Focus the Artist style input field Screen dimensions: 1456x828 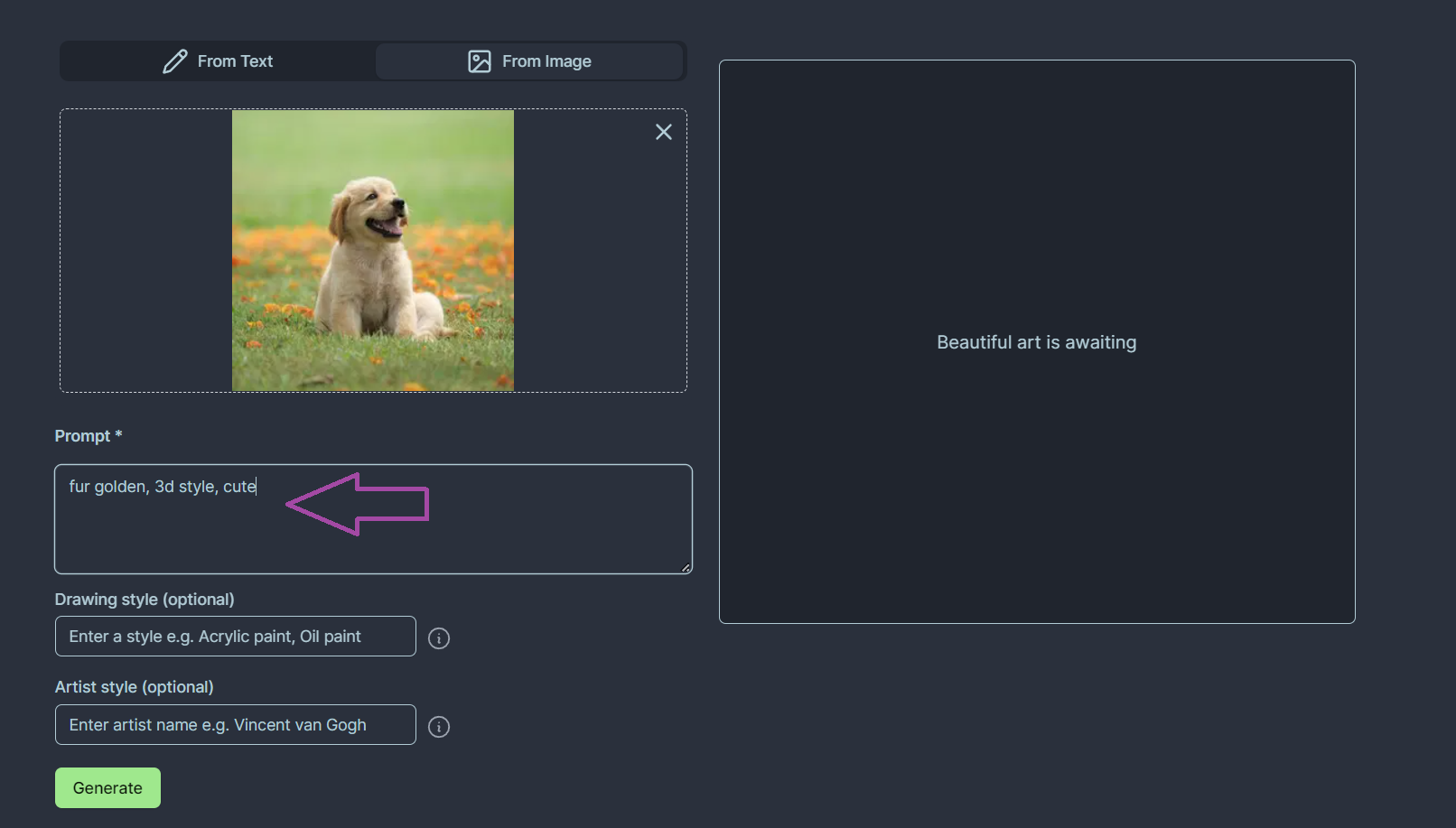coord(235,725)
